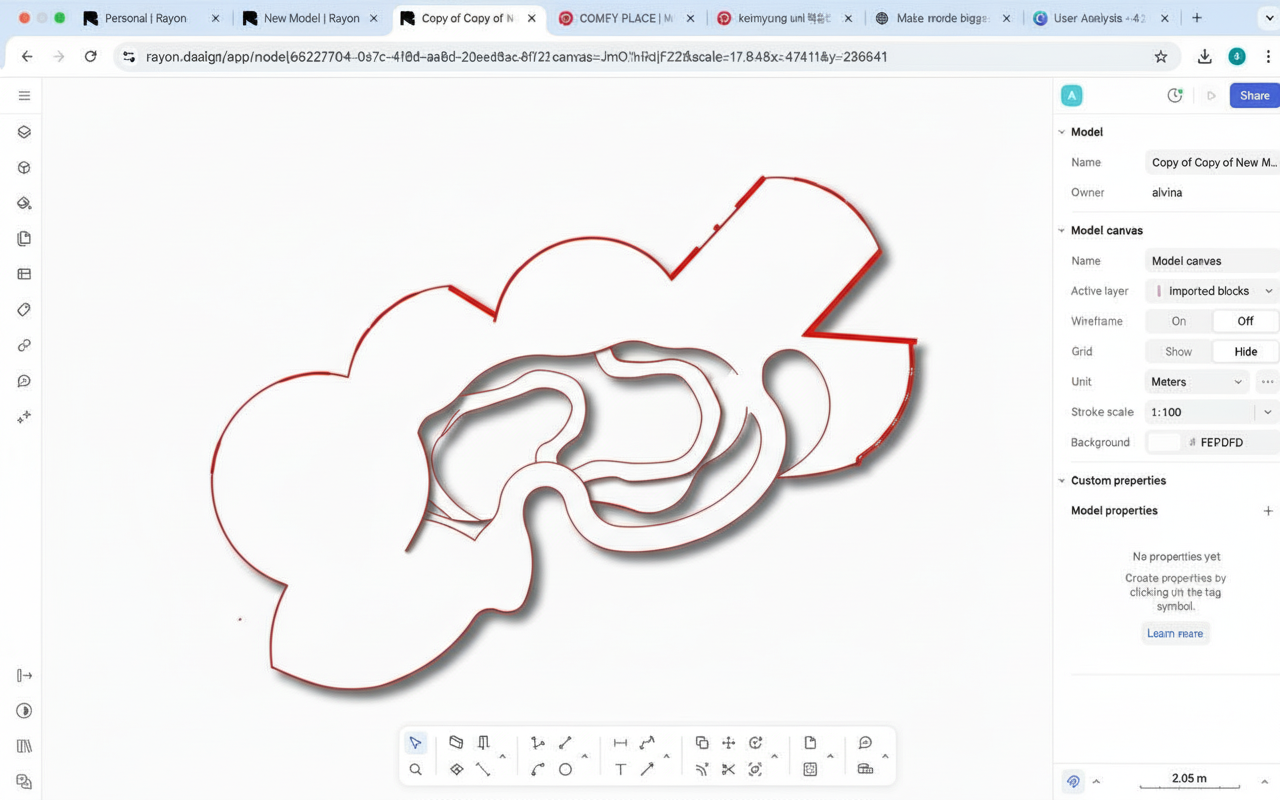Screen dimensions: 1280x800
Task: Click the magnifier zoom tool
Action: click(415, 769)
